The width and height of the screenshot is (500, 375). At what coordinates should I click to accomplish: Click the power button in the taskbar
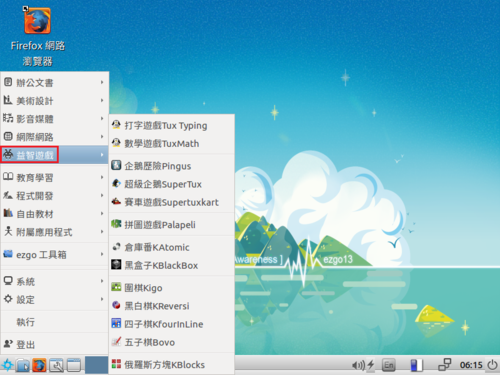pos(492,365)
